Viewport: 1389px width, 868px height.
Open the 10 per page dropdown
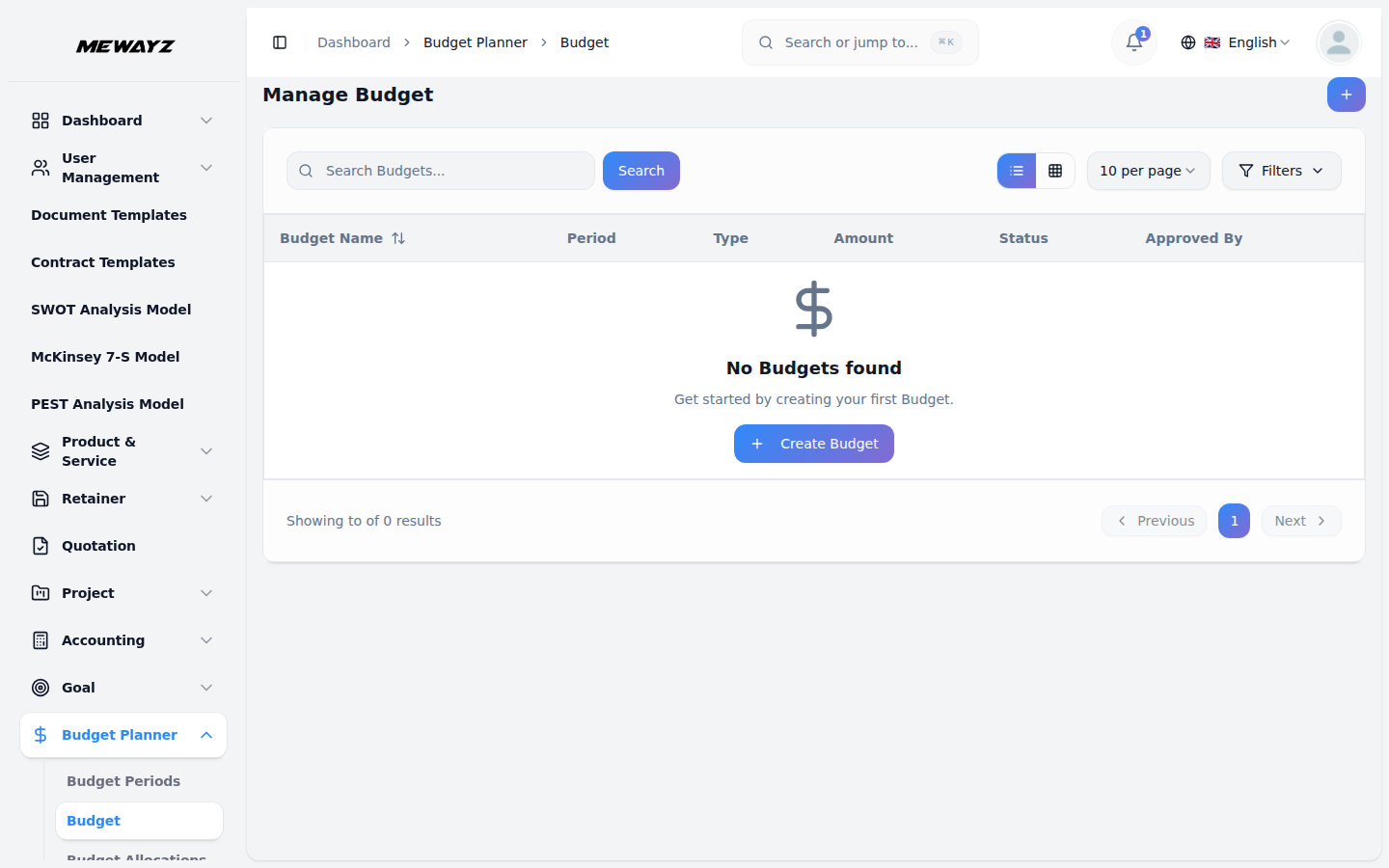tap(1148, 171)
